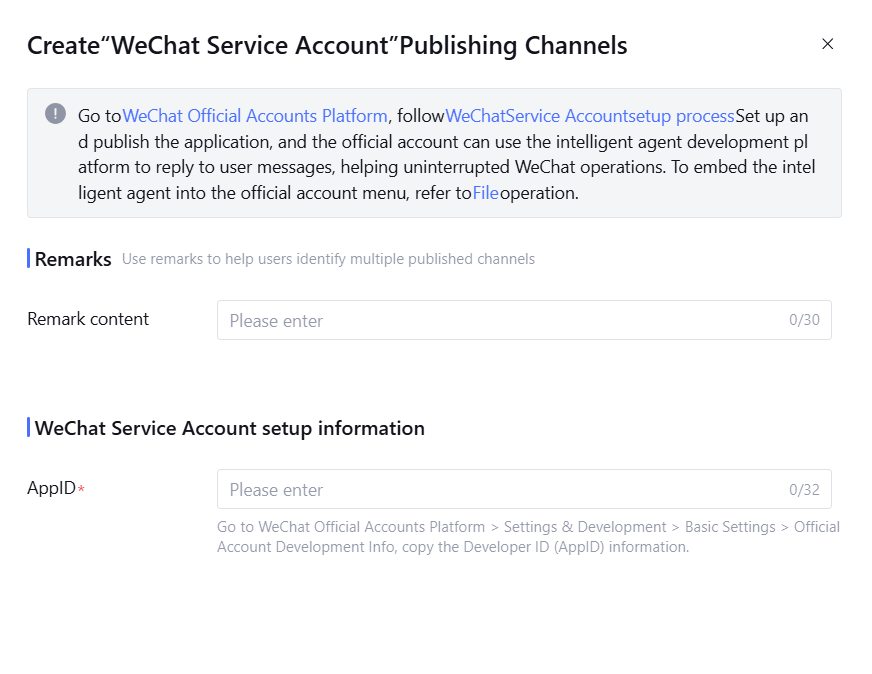Viewport: 872px width, 674px height.
Task: Open WeChat Service Account setup process link
Action: point(590,115)
